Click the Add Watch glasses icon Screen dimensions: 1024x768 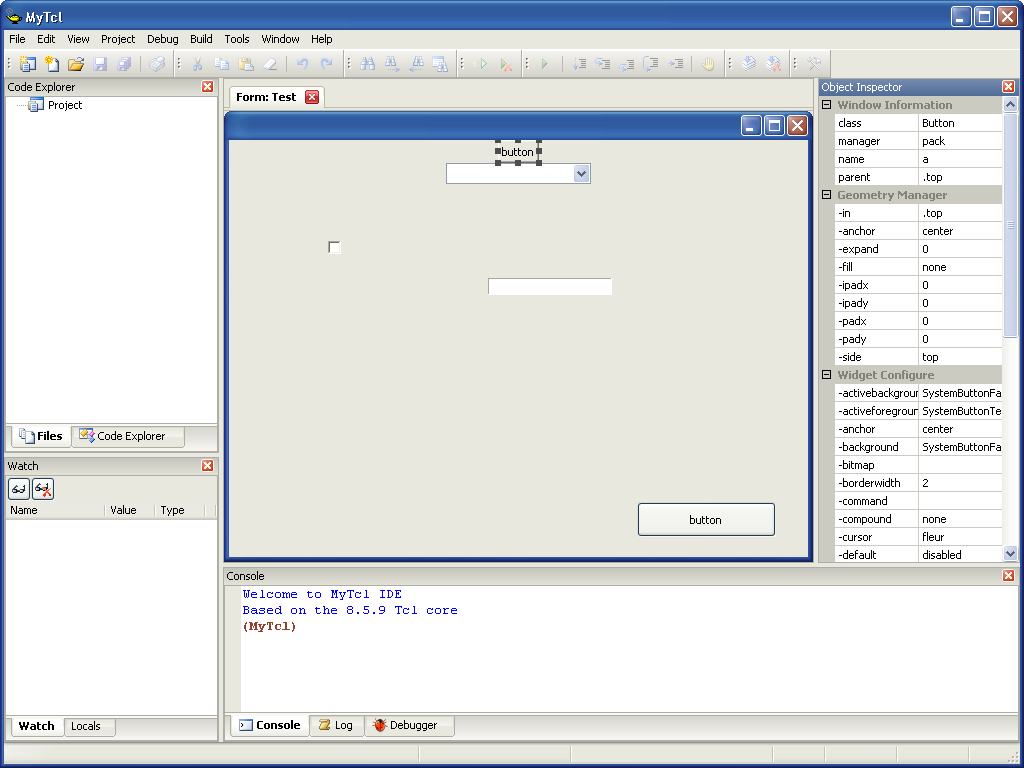[18, 488]
